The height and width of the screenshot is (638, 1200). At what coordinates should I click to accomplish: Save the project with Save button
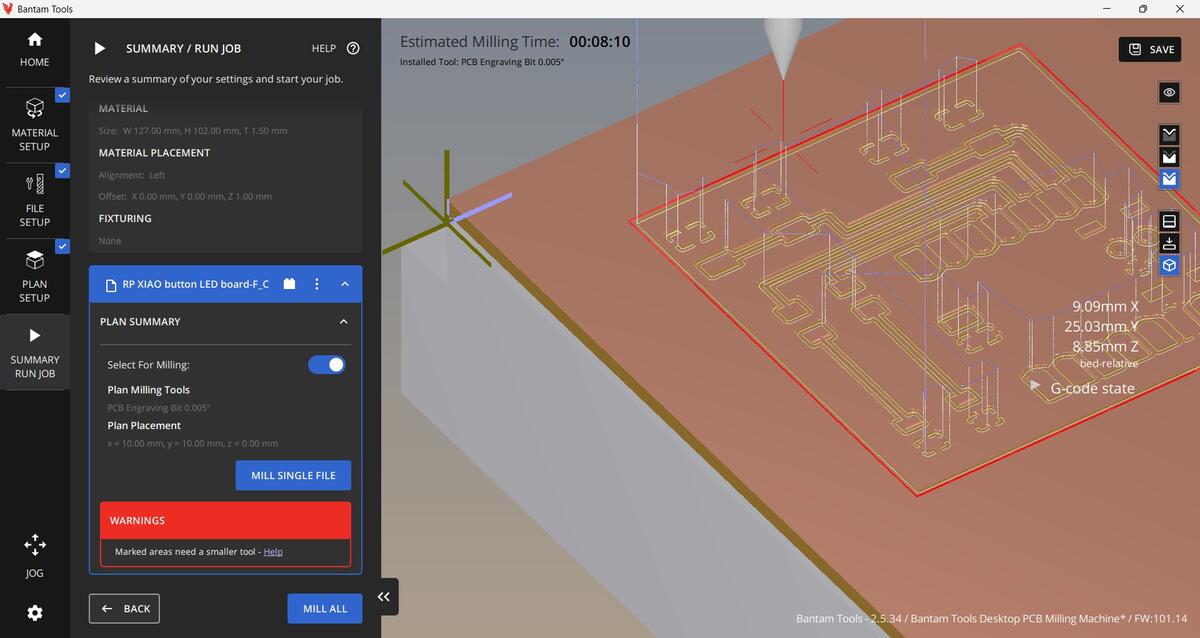(1150, 49)
